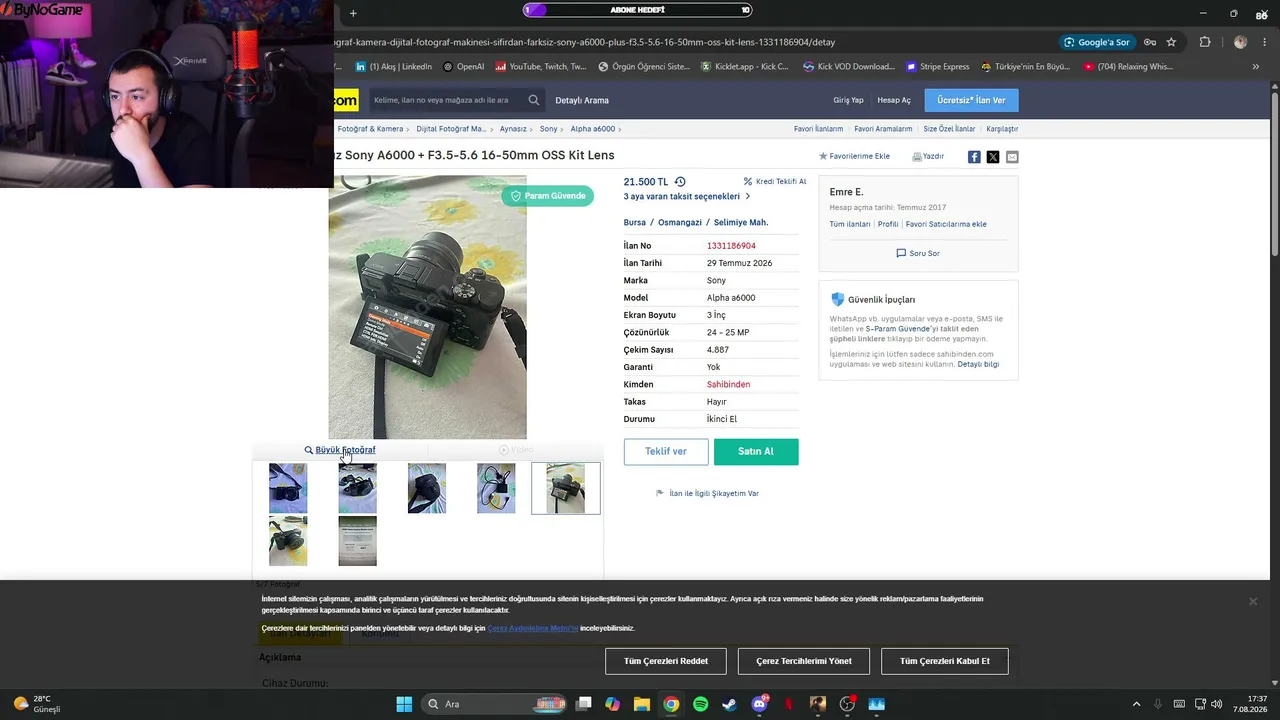The width and height of the screenshot is (1280, 720).
Task: Open Size Özel İlanlar
Action: point(949,129)
